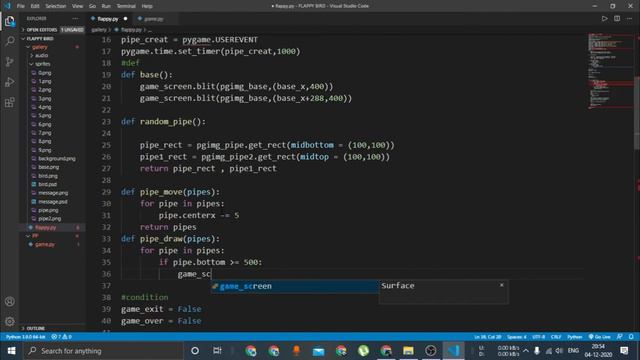Viewport: 640px width, 360px height.
Task: Run the Python file with play icon
Action: [x=604, y=19]
